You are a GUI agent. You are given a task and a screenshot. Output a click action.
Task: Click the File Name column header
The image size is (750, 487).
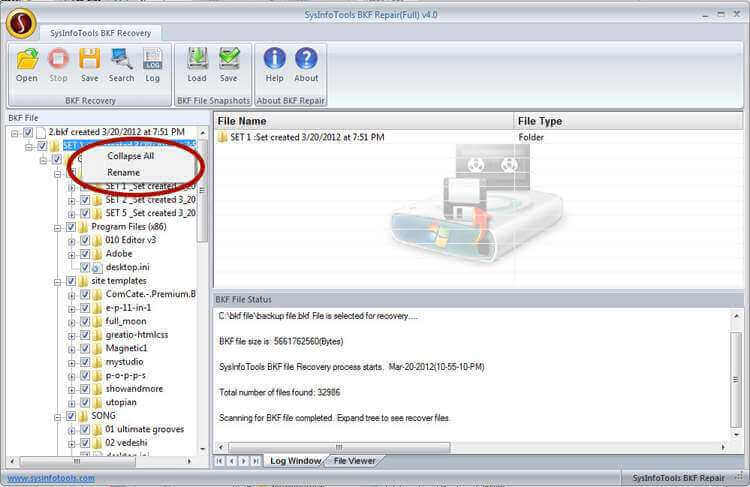pyautogui.click(x=246, y=121)
